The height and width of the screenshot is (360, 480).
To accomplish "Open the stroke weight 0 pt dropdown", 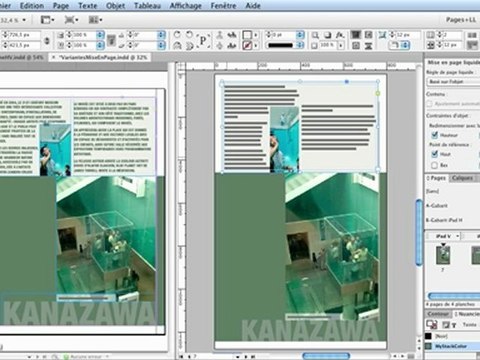I will pos(300,35).
